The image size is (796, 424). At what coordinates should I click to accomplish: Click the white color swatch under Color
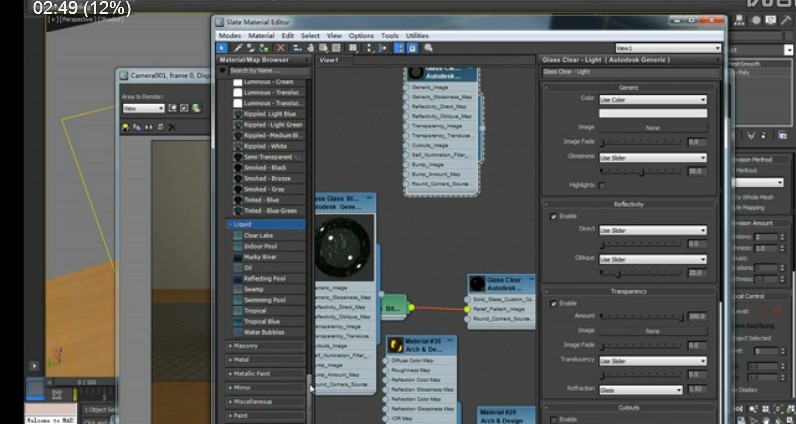[652, 114]
